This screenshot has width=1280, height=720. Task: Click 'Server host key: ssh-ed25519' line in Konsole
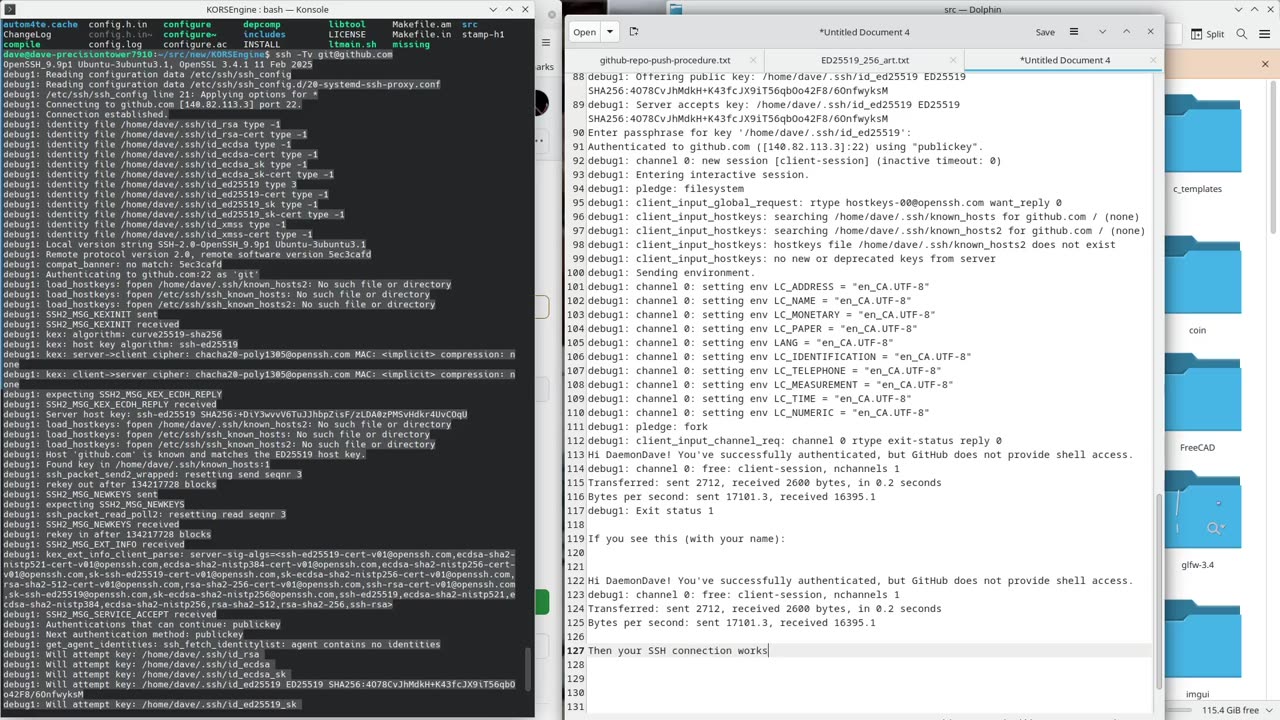[x=235, y=414]
